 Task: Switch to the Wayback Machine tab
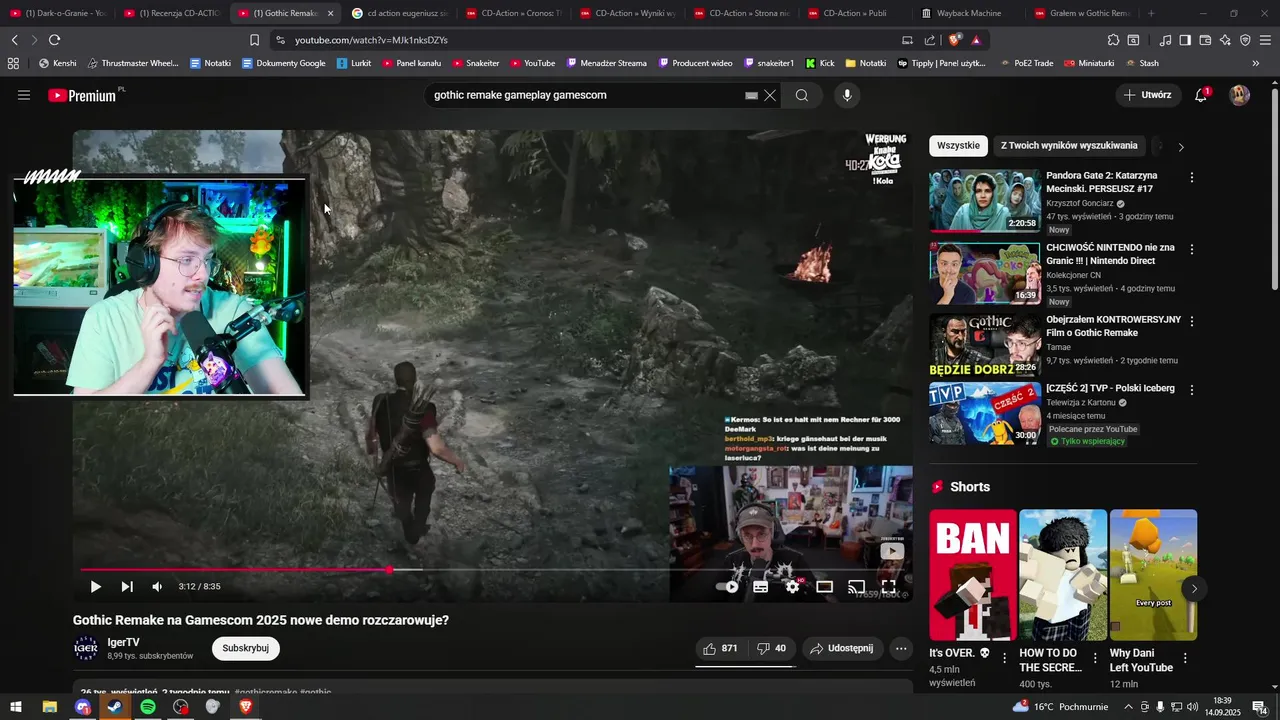(x=968, y=13)
